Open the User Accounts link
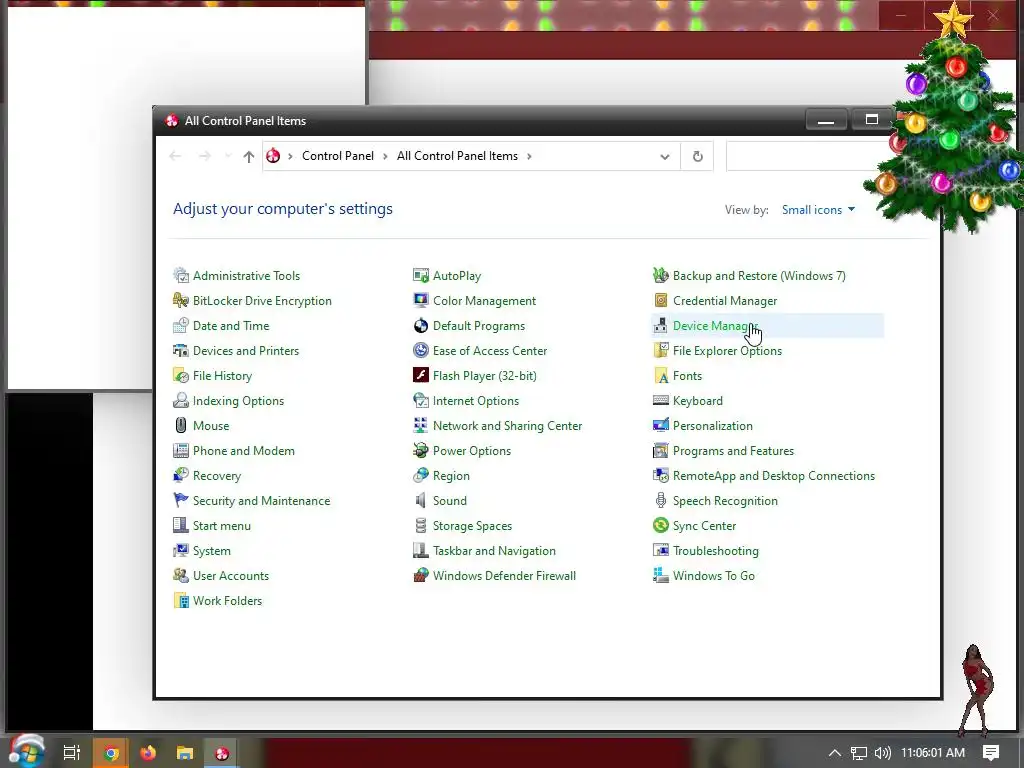This screenshot has width=1024, height=768. click(x=231, y=575)
